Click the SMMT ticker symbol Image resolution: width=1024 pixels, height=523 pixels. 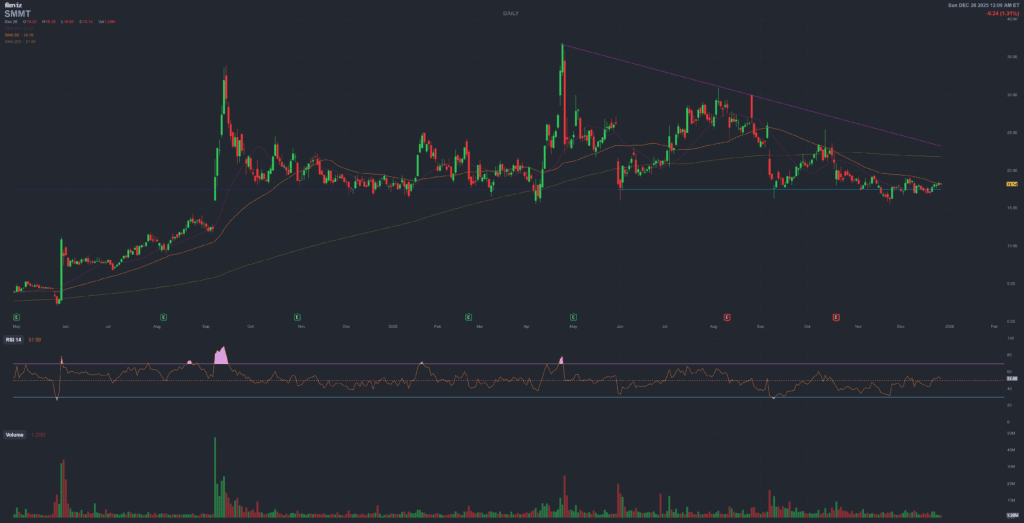[x=18, y=12]
